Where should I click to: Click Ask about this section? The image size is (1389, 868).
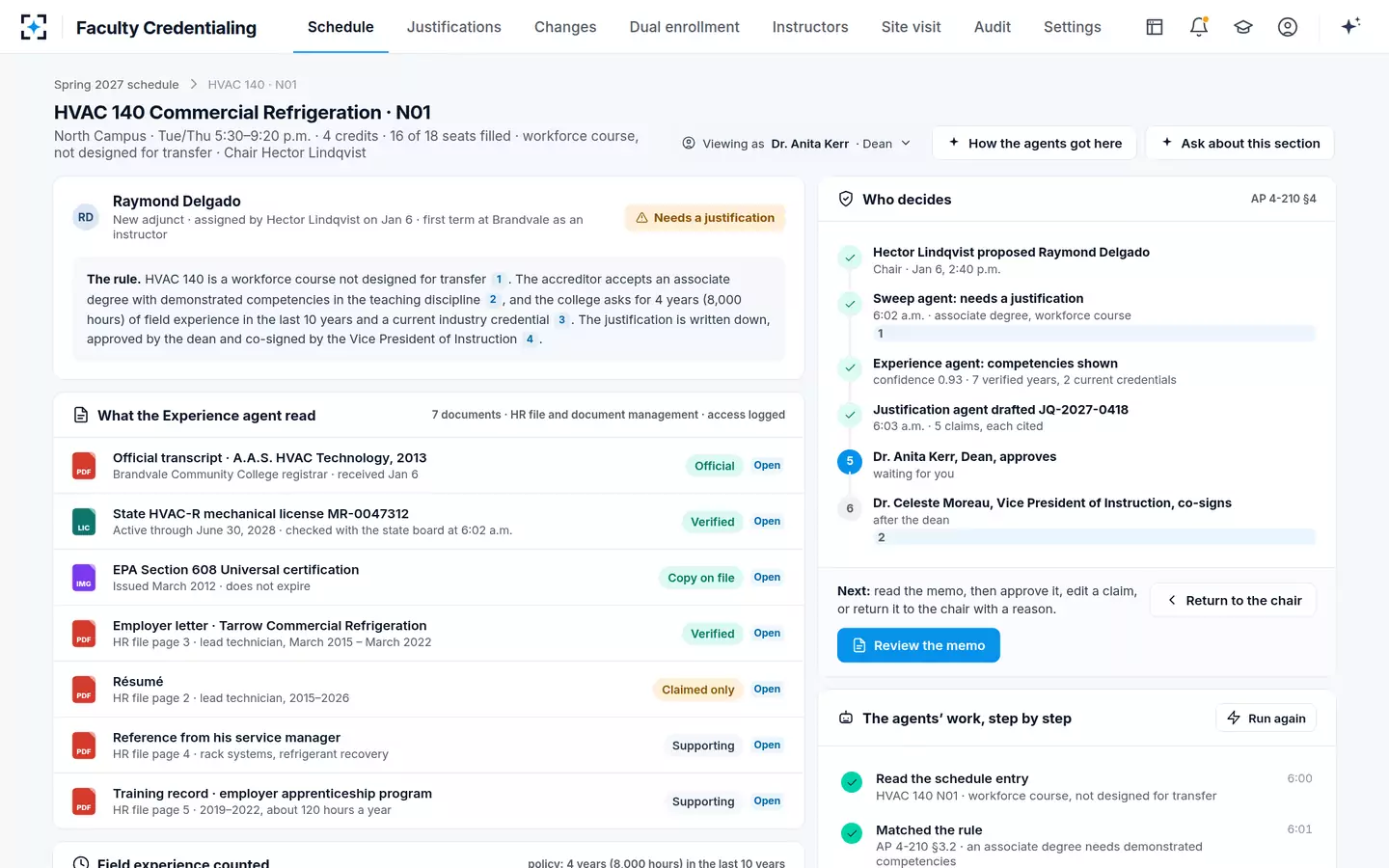pyautogui.click(x=1240, y=143)
